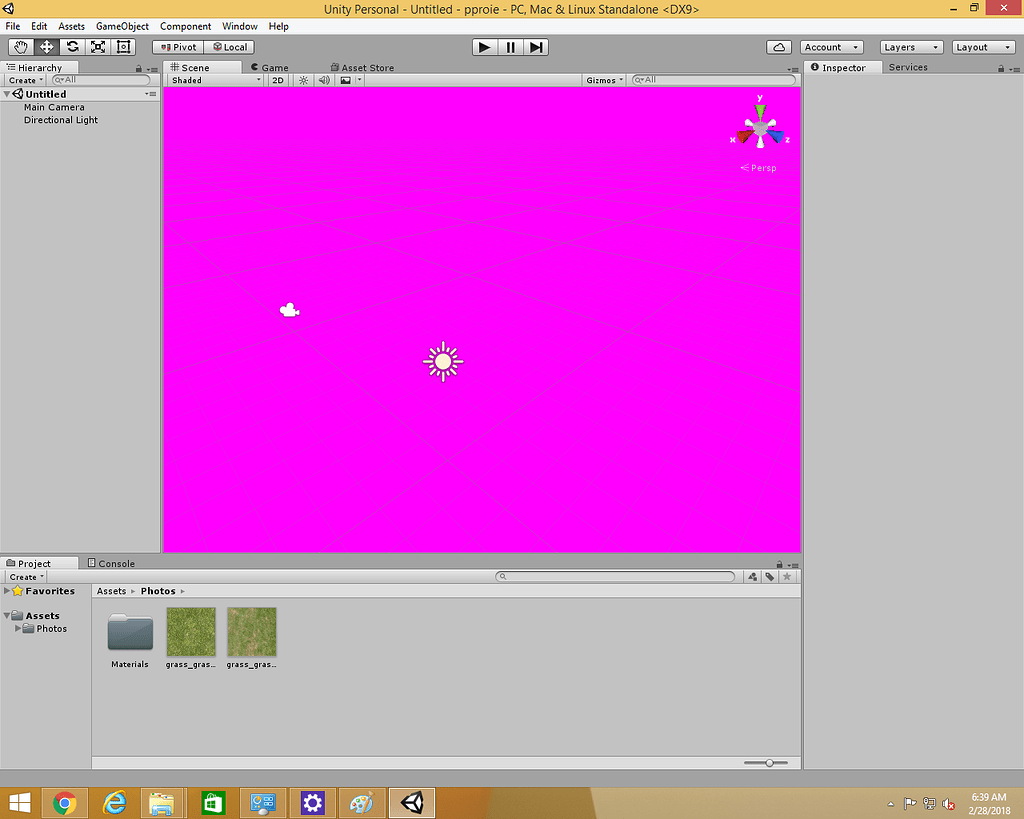Open Unity Hub from the taskbar
This screenshot has width=1024, height=819.
pyautogui.click(x=411, y=803)
